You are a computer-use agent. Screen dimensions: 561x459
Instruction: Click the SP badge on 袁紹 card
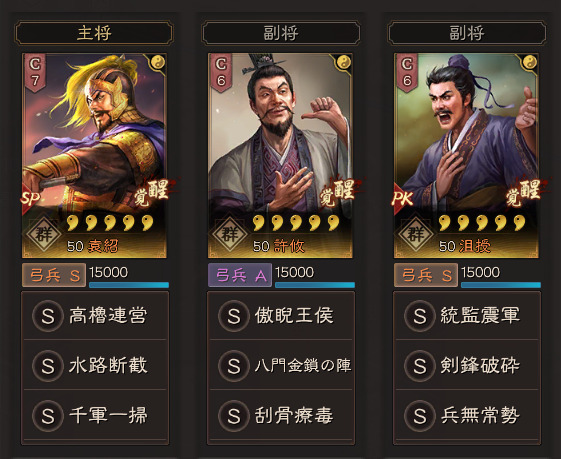pyautogui.click(x=30, y=198)
